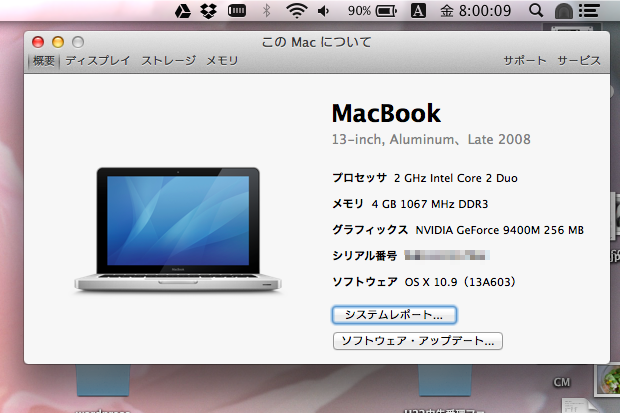Click the MacBook laptop image
Screen dimensions: 620x413
pos(178,230)
